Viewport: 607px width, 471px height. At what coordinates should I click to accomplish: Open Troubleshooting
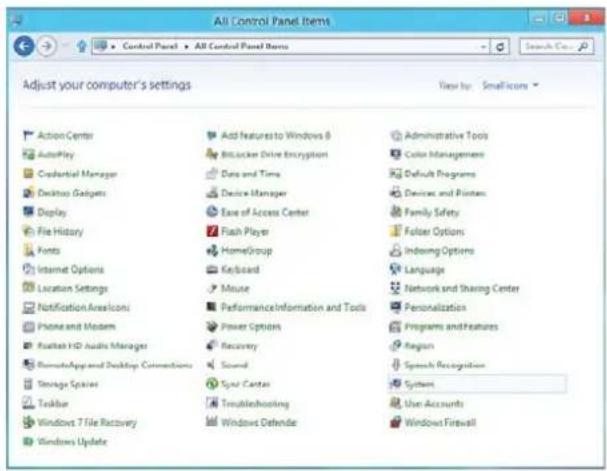(x=255, y=403)
